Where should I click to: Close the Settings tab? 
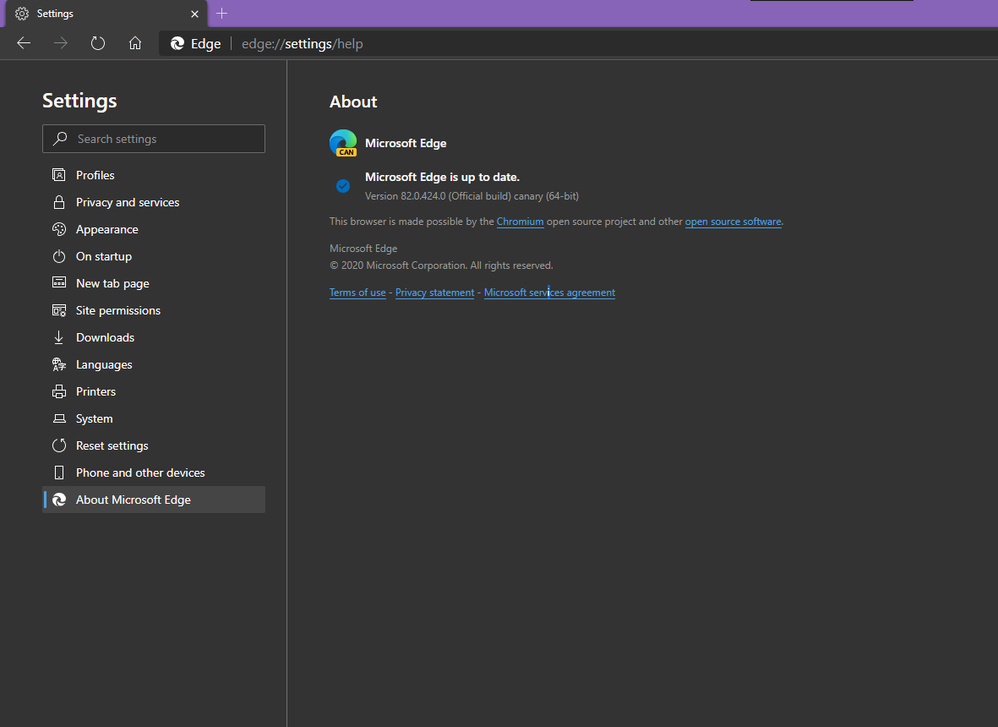point(195,13)
